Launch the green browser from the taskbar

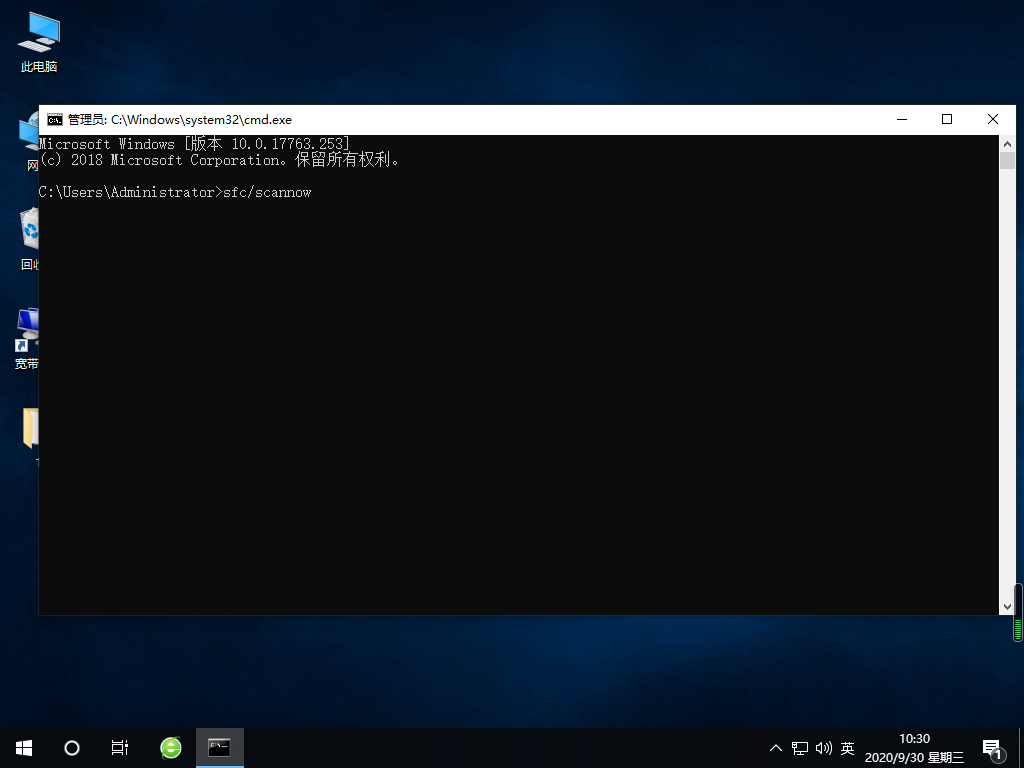pos(170,747)
